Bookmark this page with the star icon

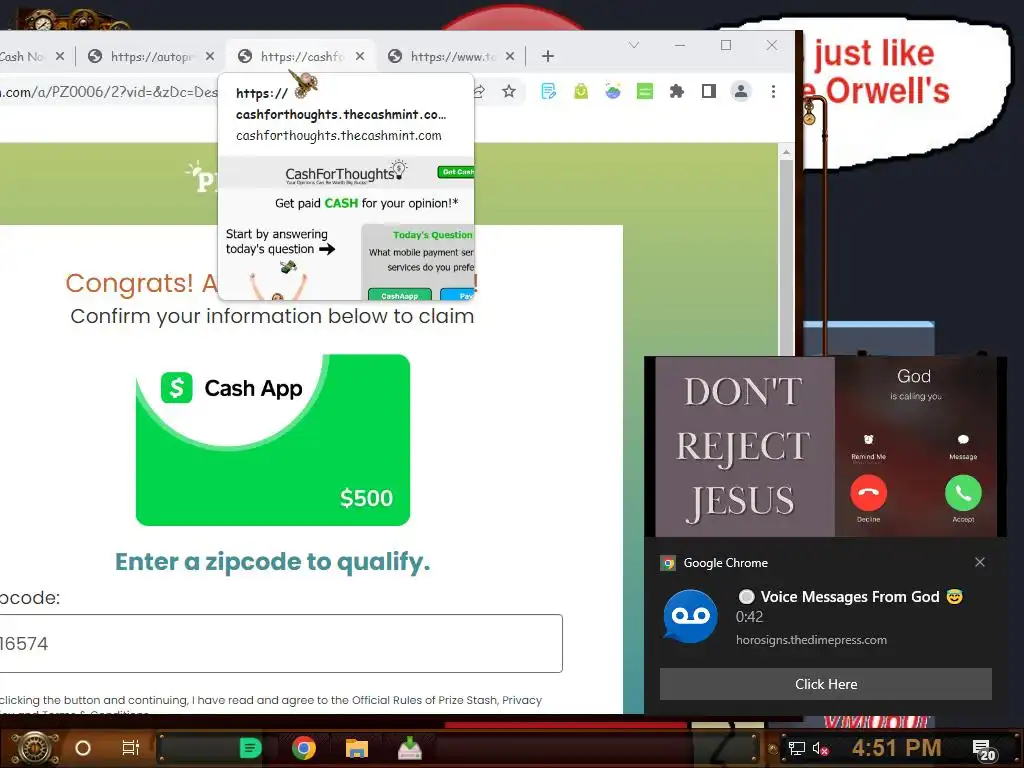click(509, 91)
